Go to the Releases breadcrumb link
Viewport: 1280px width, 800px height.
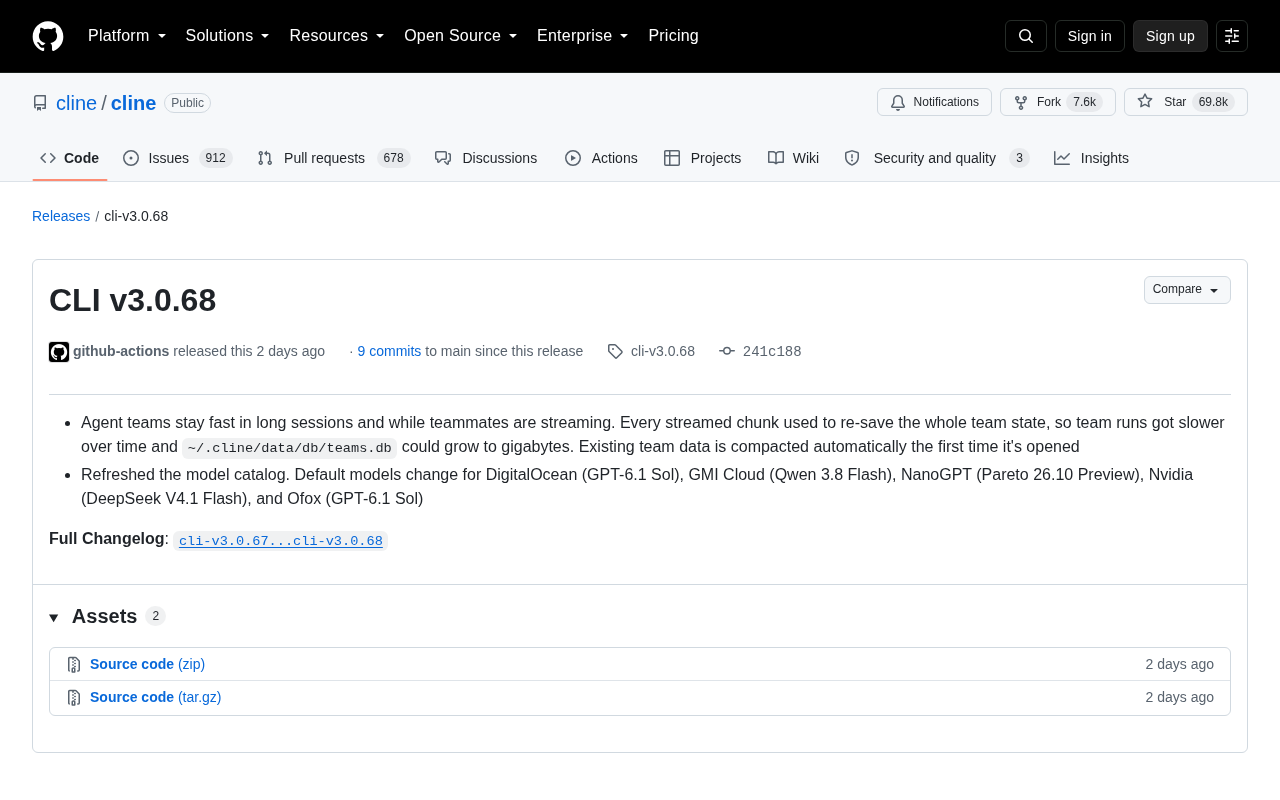point(61,216)
